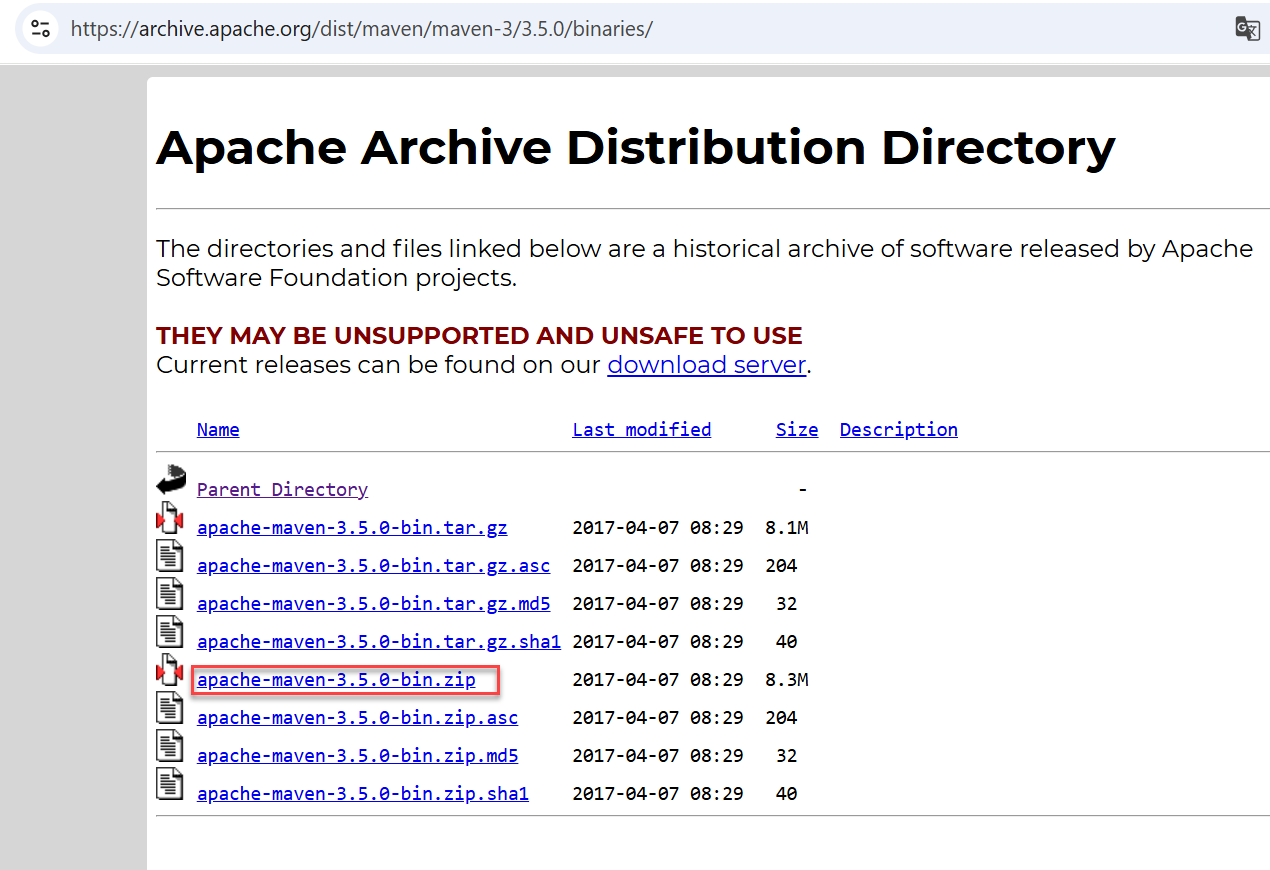Screen dimensions: 1270x870
Task: Sort listing by Description column
Action: (x=899, y=430)
